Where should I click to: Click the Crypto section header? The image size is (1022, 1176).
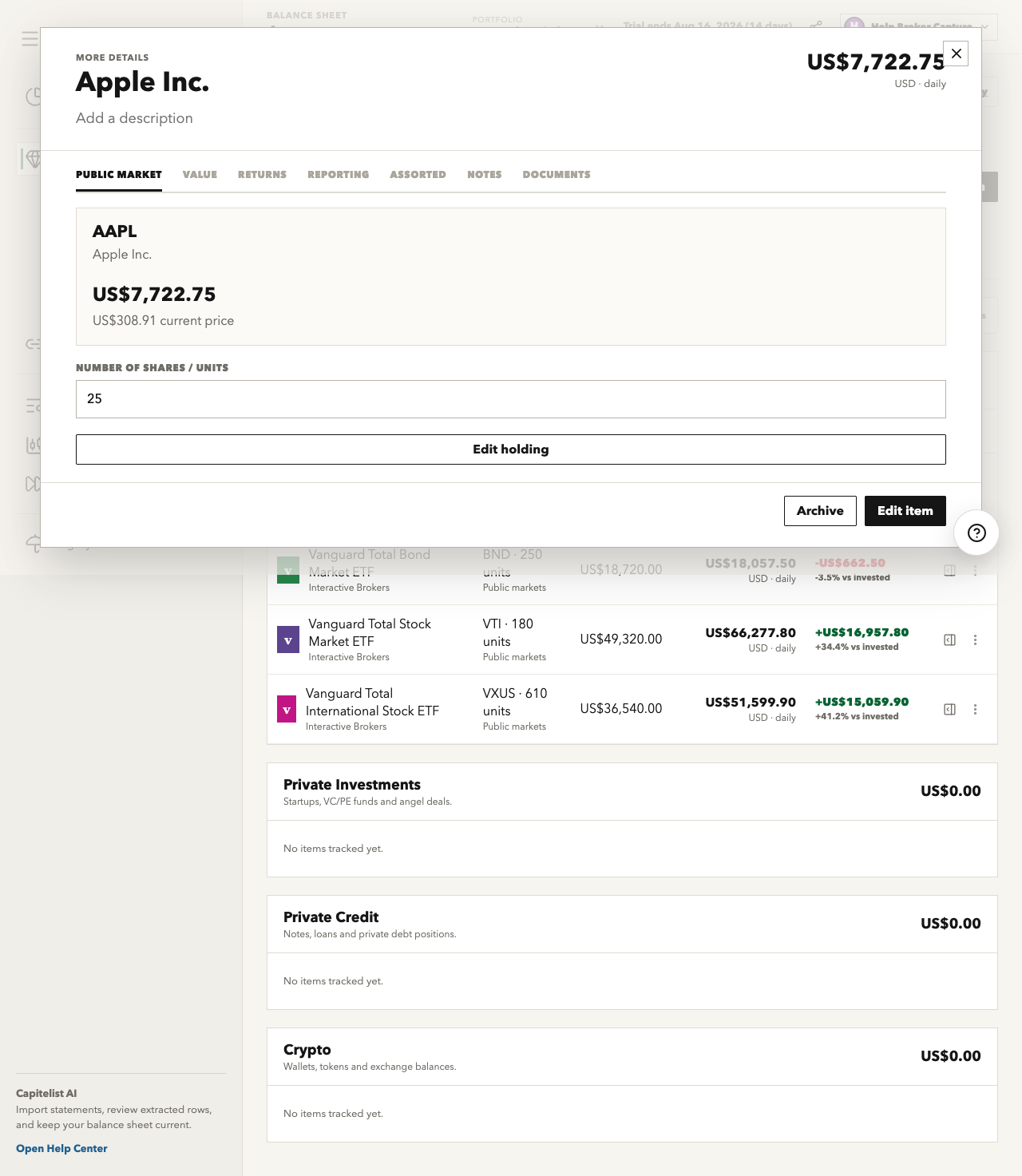[x=632, y=1056]
